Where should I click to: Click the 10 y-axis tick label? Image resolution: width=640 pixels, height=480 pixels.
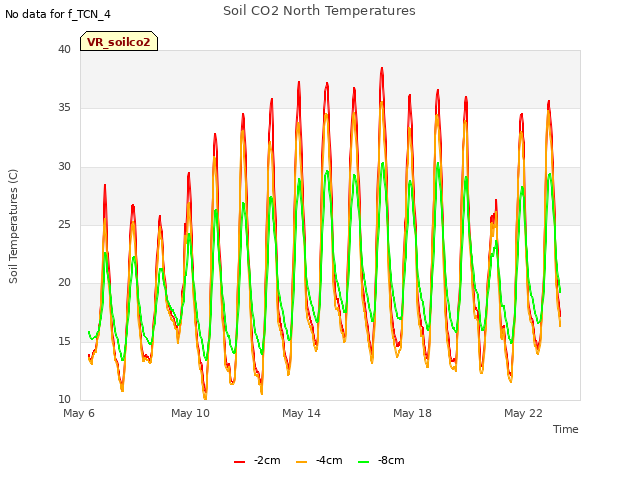coord(64,399)
